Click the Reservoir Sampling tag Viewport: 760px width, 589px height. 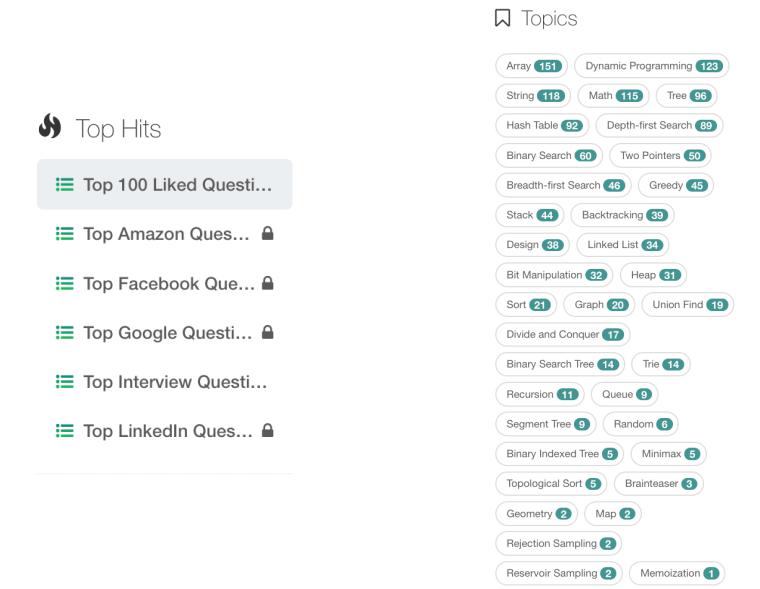point(559,573)
